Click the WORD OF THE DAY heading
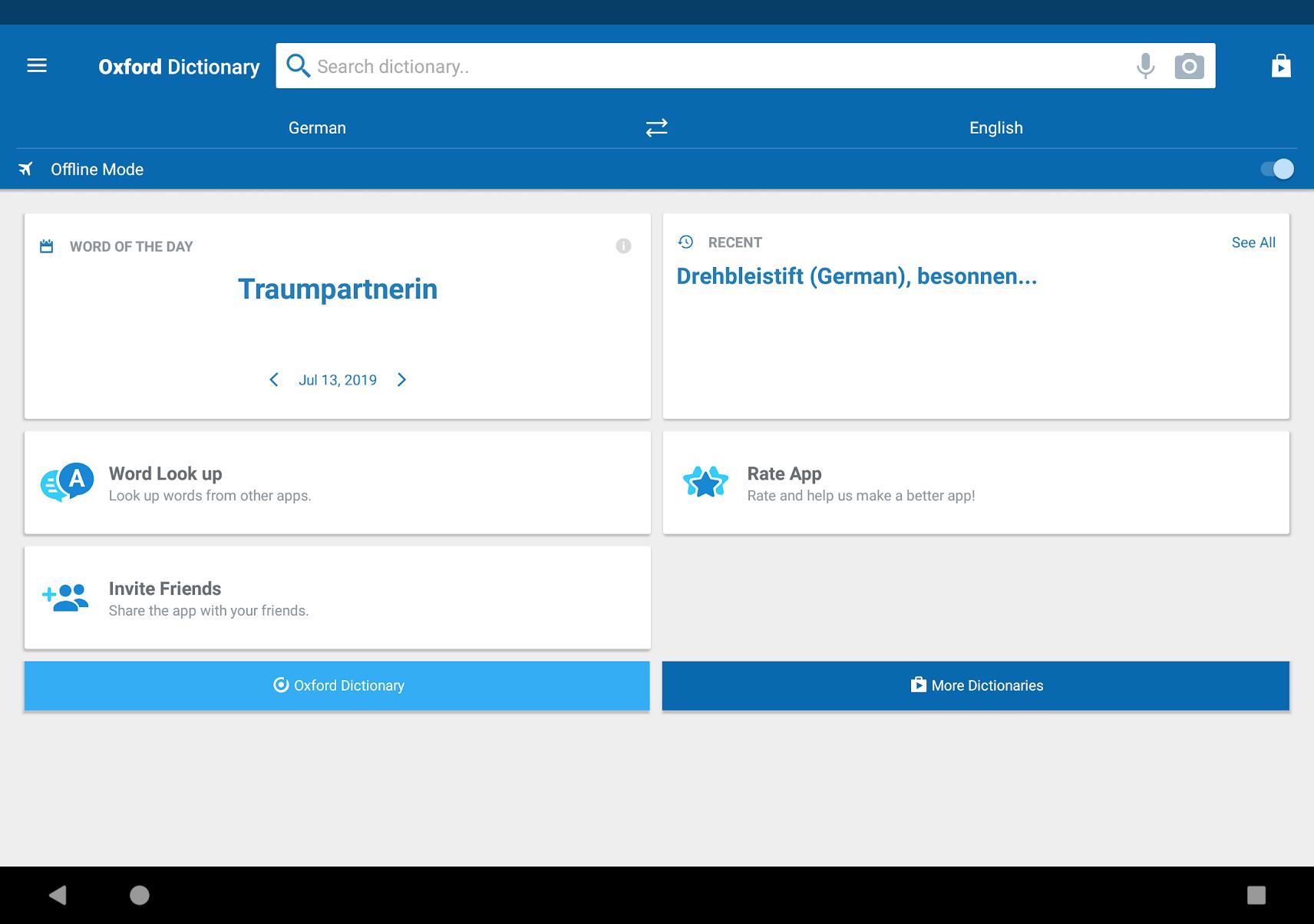Image resolution: width=1314 pixels, height=924 pixels. point(131,246)
